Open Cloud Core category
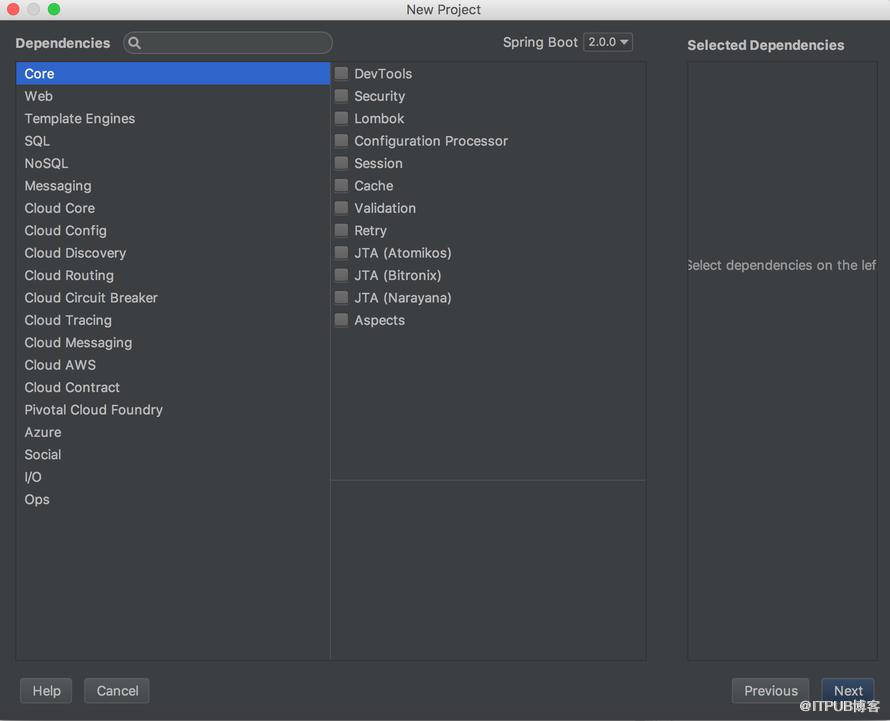Image resolution: width=890 pixels, height=721 pixels. click(173, 208)
